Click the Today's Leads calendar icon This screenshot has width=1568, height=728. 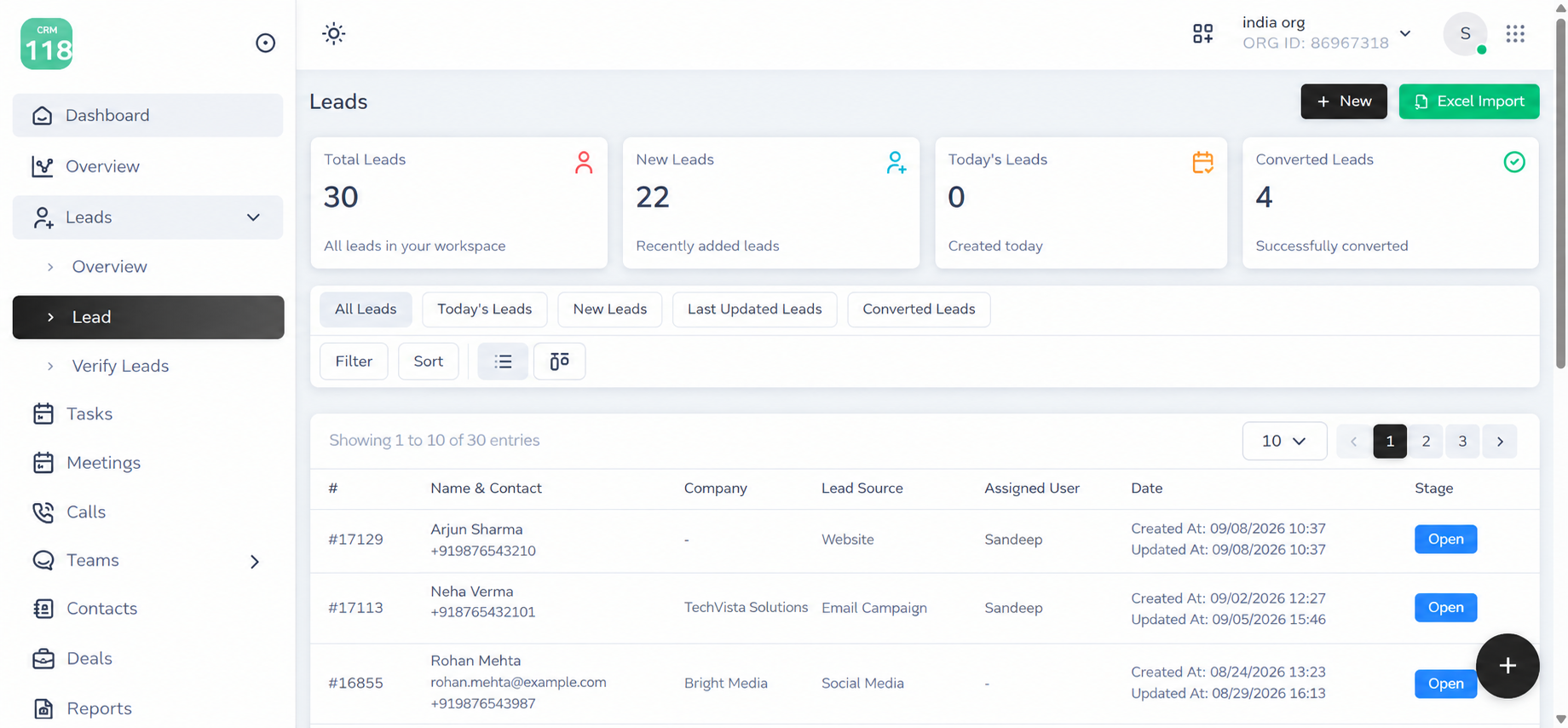coord(1202,162)
